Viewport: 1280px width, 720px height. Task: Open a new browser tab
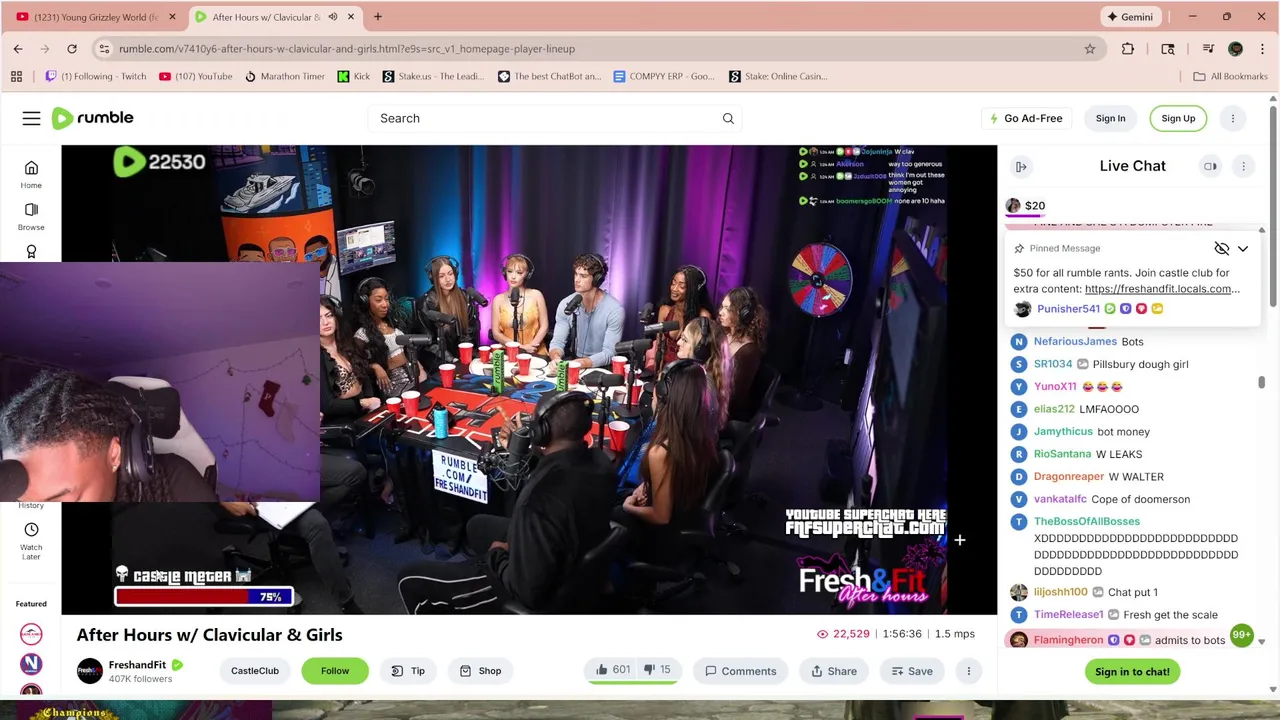[377, 17]
